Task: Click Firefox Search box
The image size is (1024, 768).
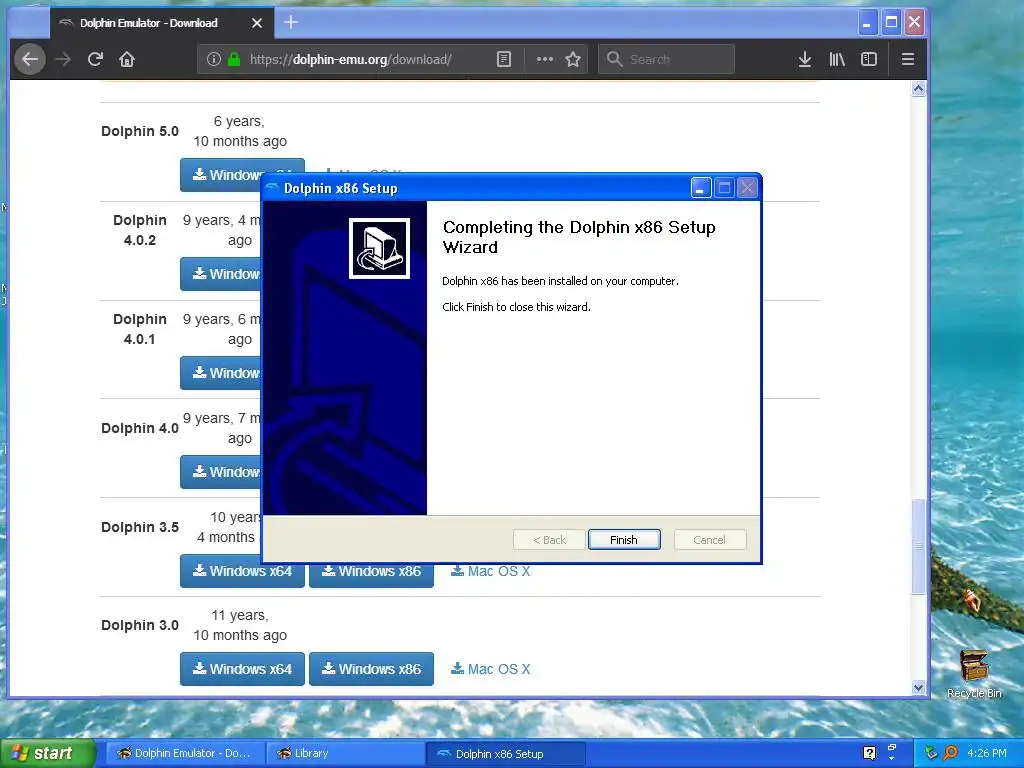Action: [666, 59]
